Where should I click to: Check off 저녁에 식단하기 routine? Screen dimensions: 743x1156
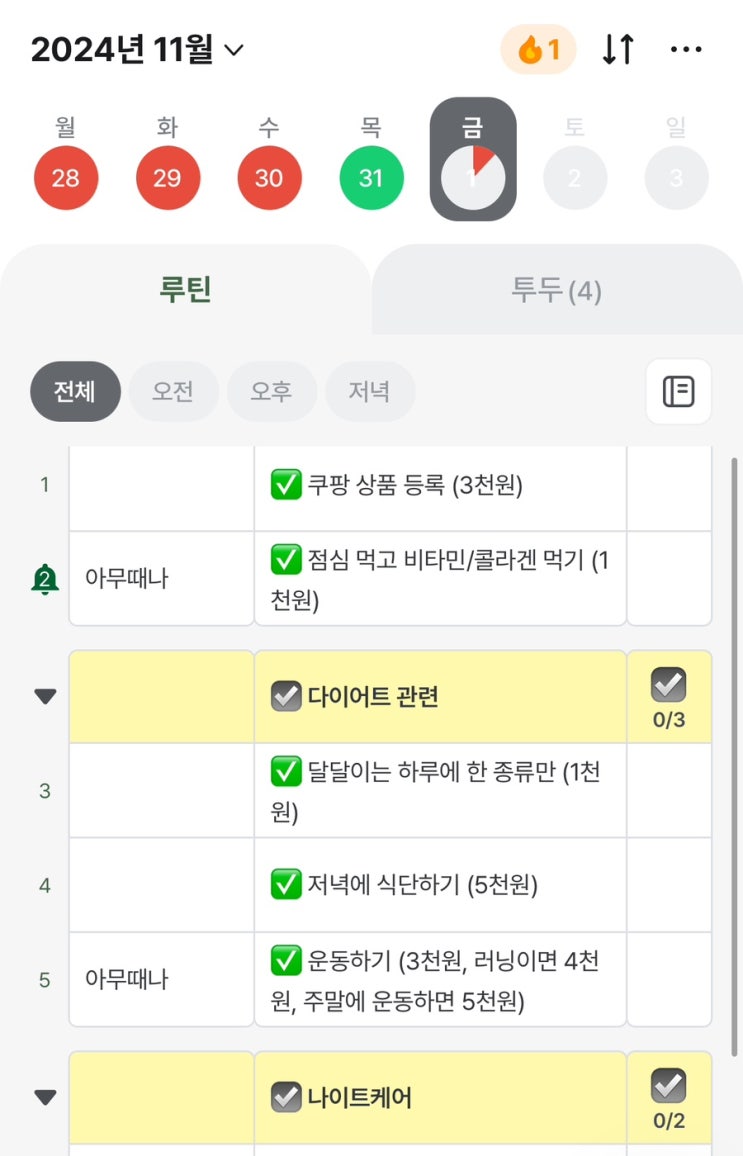[x=287, y=886]
